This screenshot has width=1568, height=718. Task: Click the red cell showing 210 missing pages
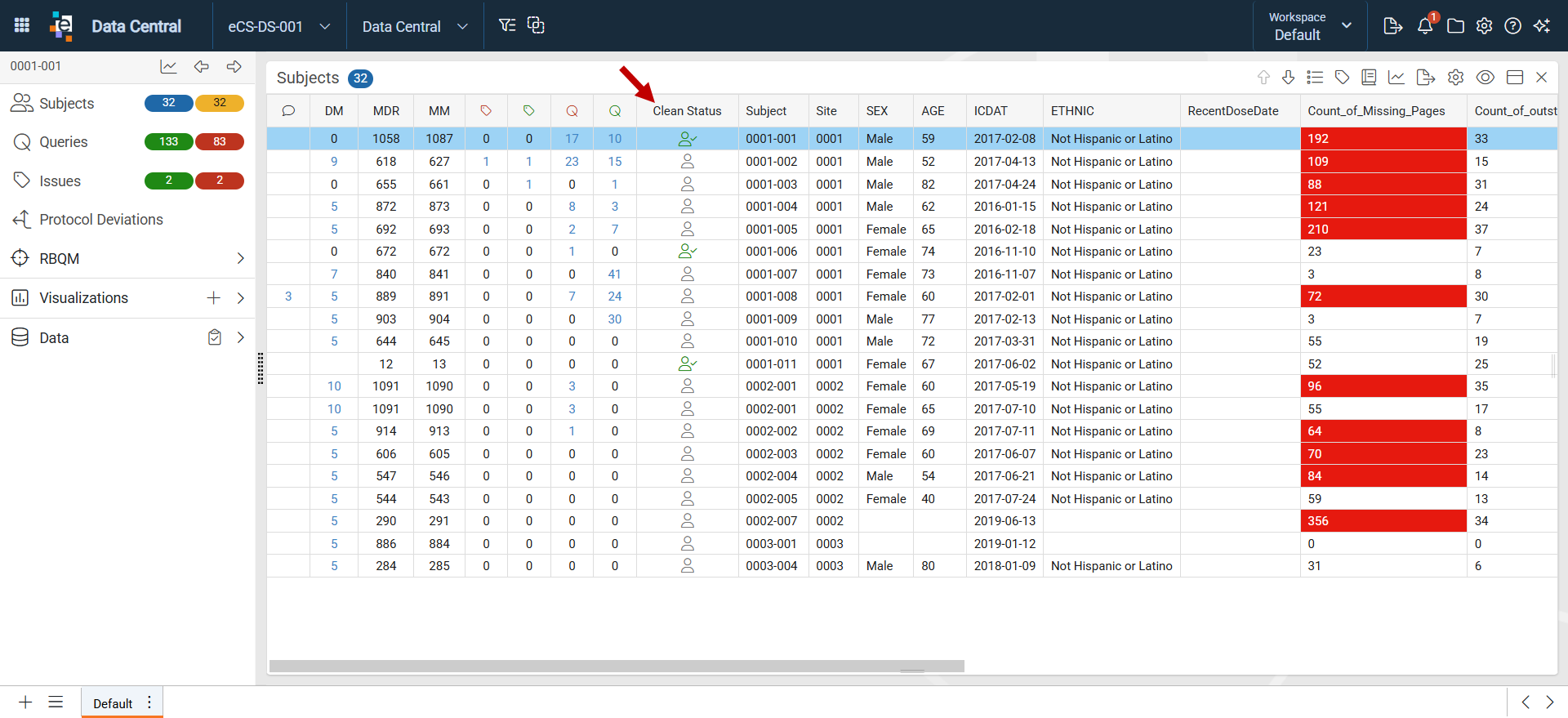point(1383,230)
